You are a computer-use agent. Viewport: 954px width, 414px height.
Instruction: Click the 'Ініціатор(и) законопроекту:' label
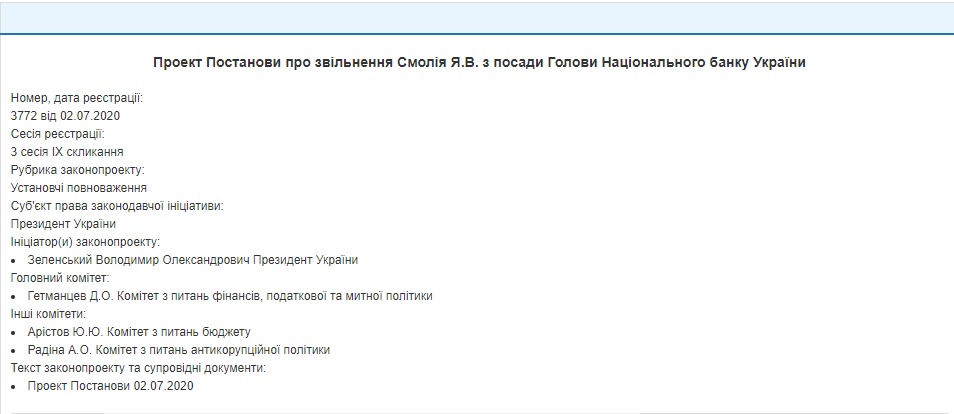(x=85, y=242)
